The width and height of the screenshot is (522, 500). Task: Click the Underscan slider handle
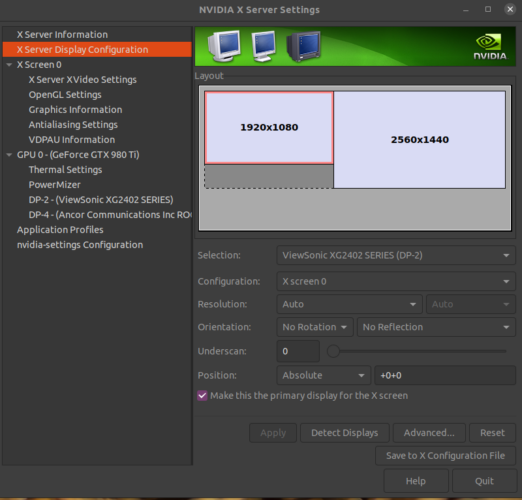tap(333, 351)
